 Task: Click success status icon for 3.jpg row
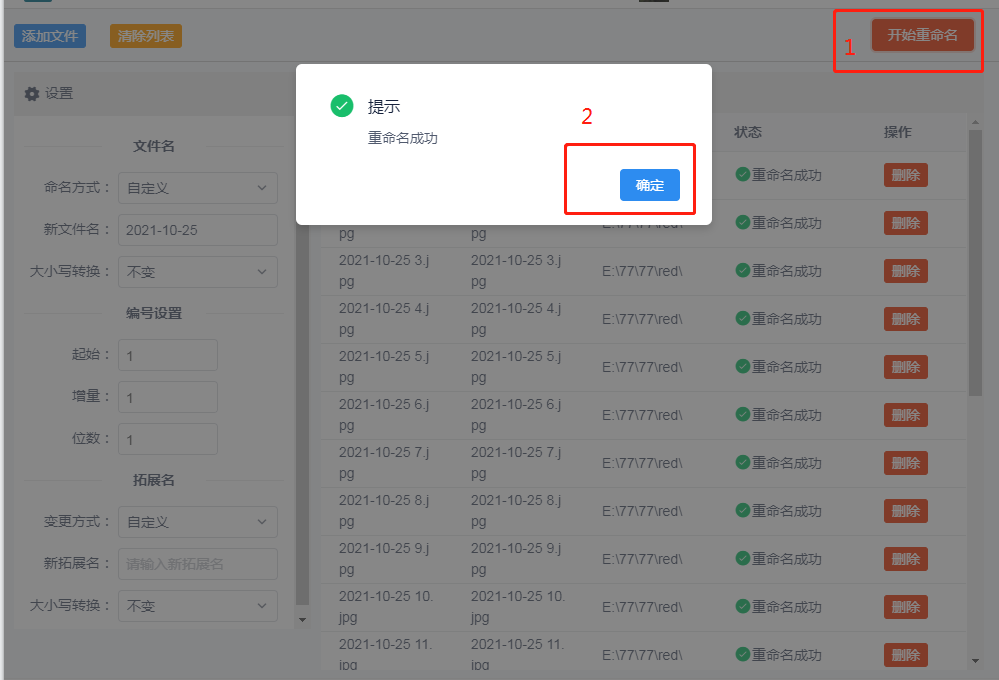point(742,270)
